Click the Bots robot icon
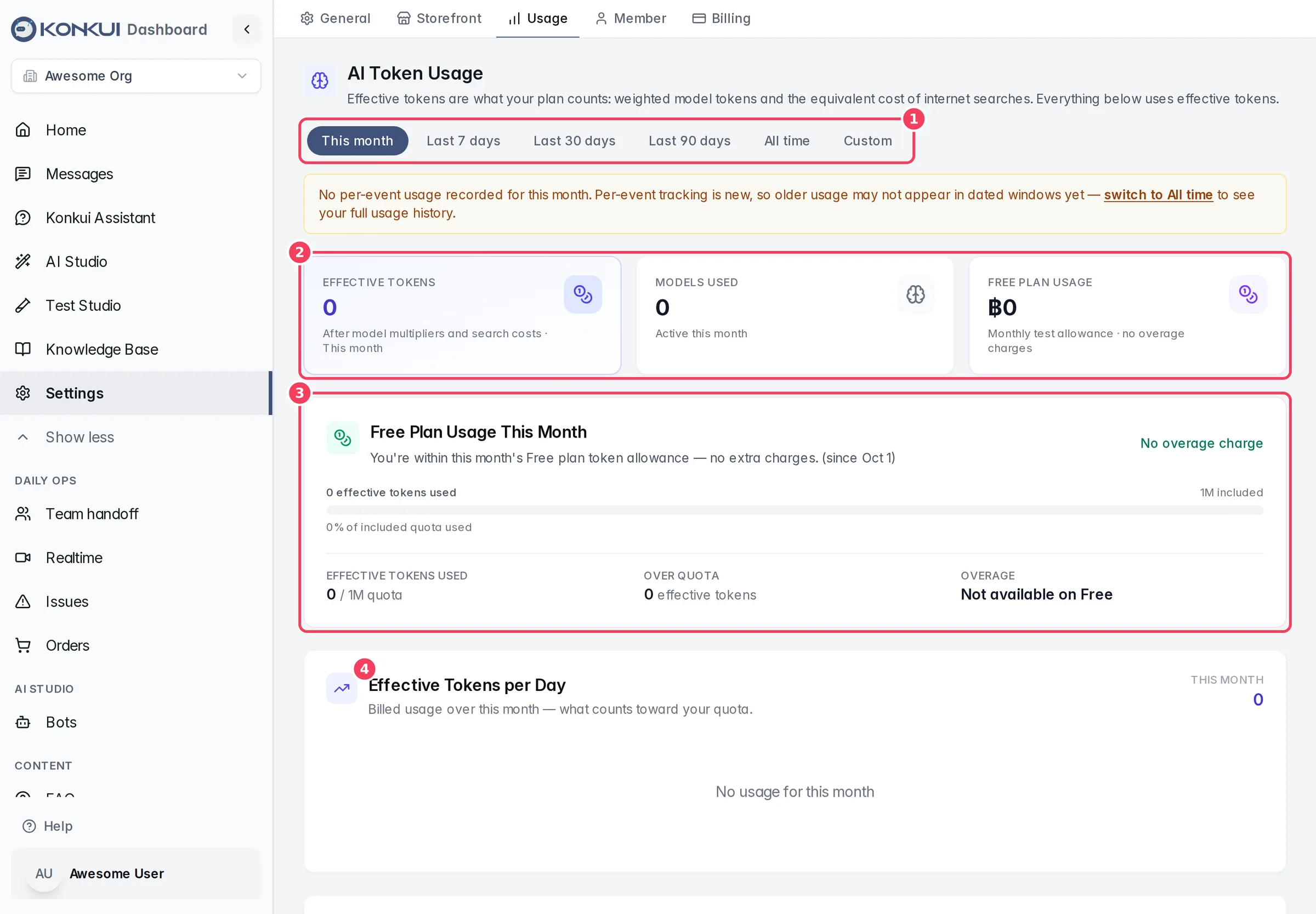Viewport: 1316px width, 914px height. coord(23,722)
